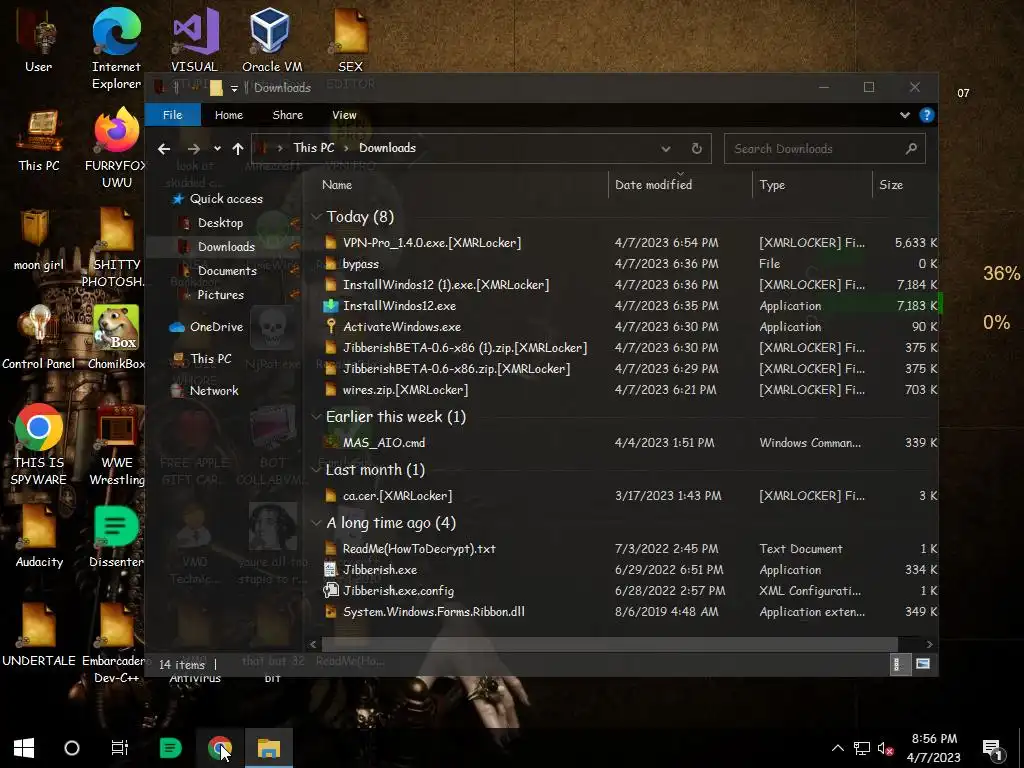The width and height of the screenshot is (1024, 768).
Task: Select OneDrive in navigation pane
Action: (x=206, y=327)
